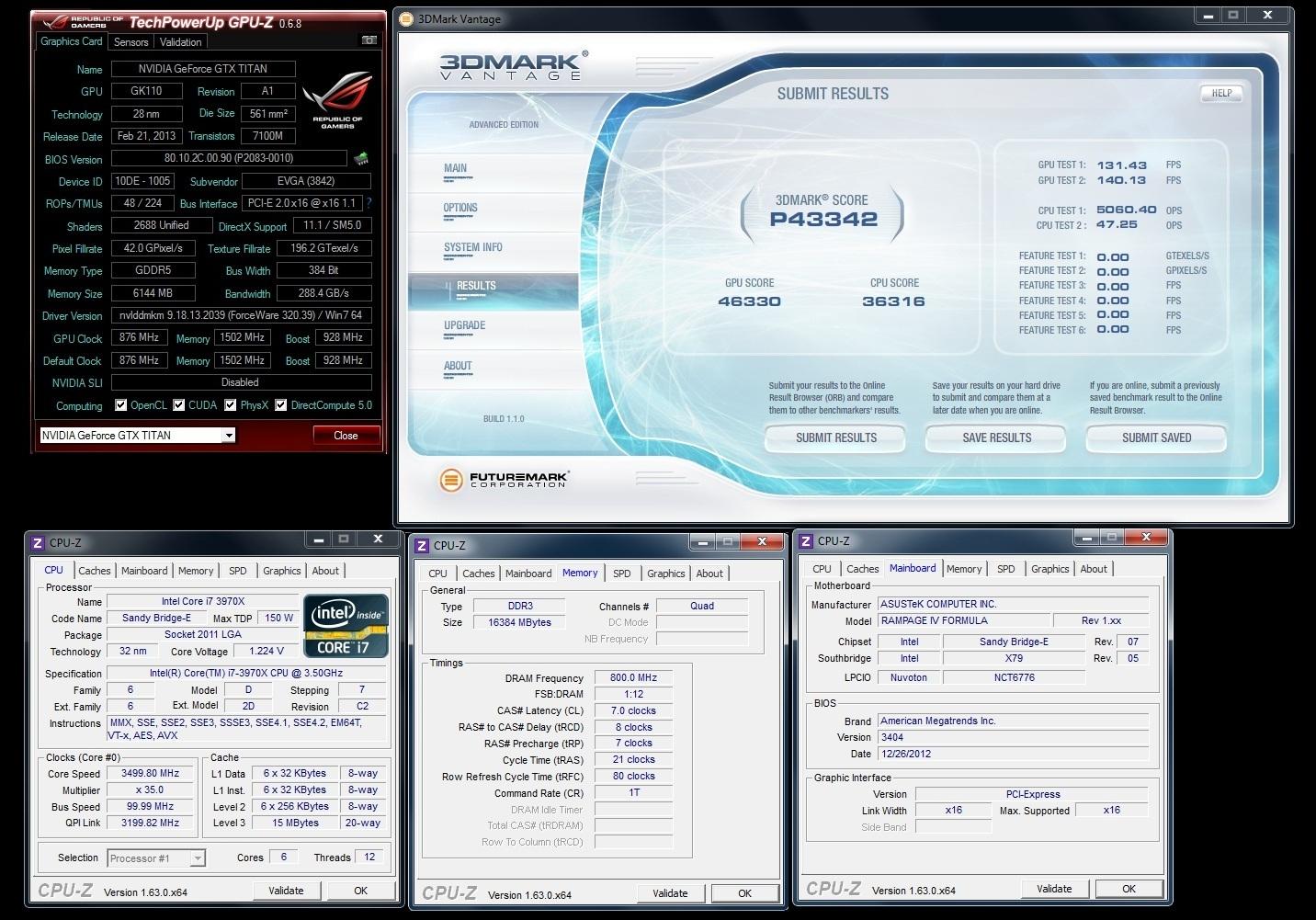Click the GPU score value 46330
Viewport: 1316px width, 920px height.
pos(749,301)
